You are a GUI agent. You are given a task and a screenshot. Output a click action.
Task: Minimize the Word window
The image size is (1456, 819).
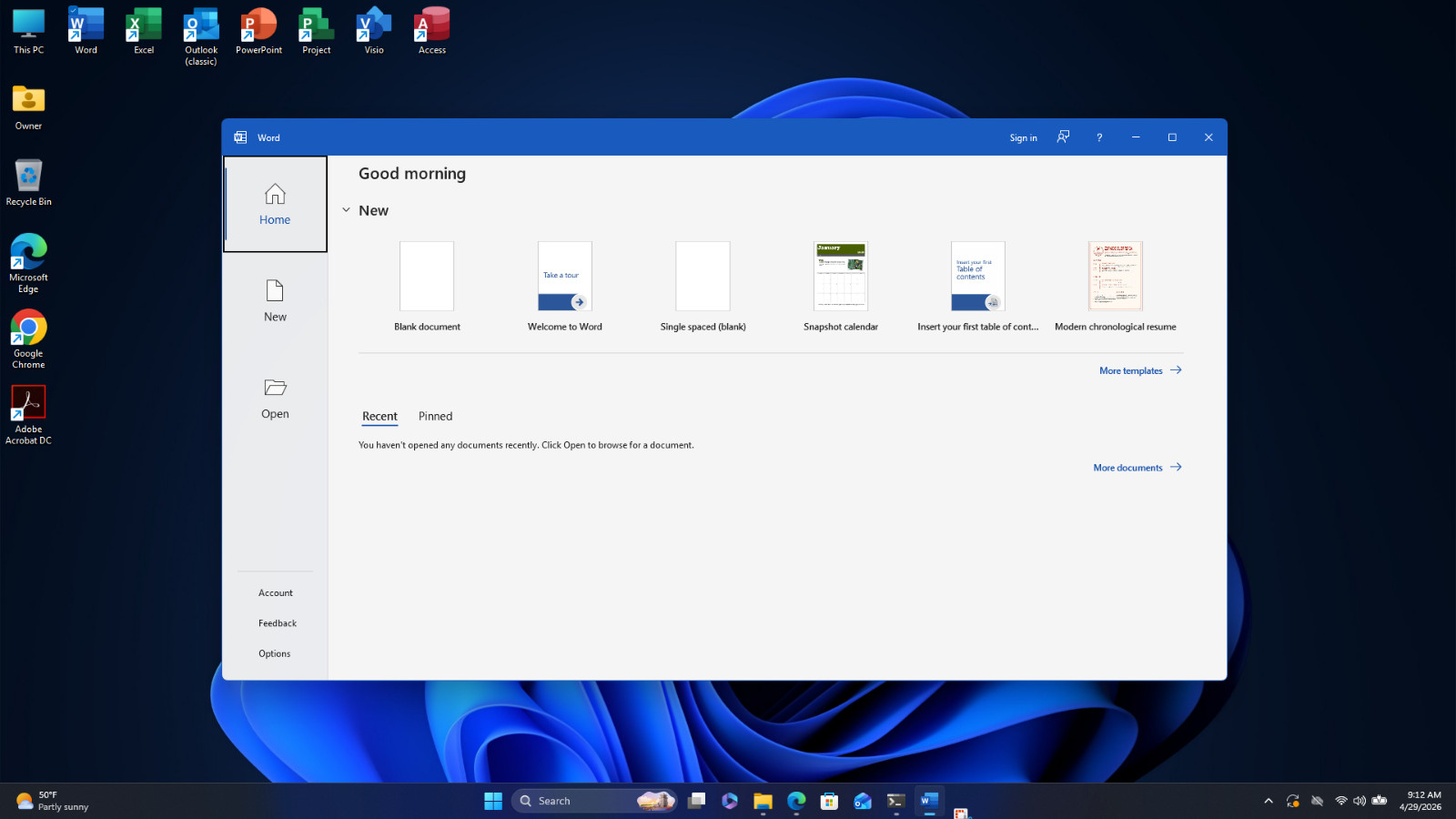pos(1136,137)
